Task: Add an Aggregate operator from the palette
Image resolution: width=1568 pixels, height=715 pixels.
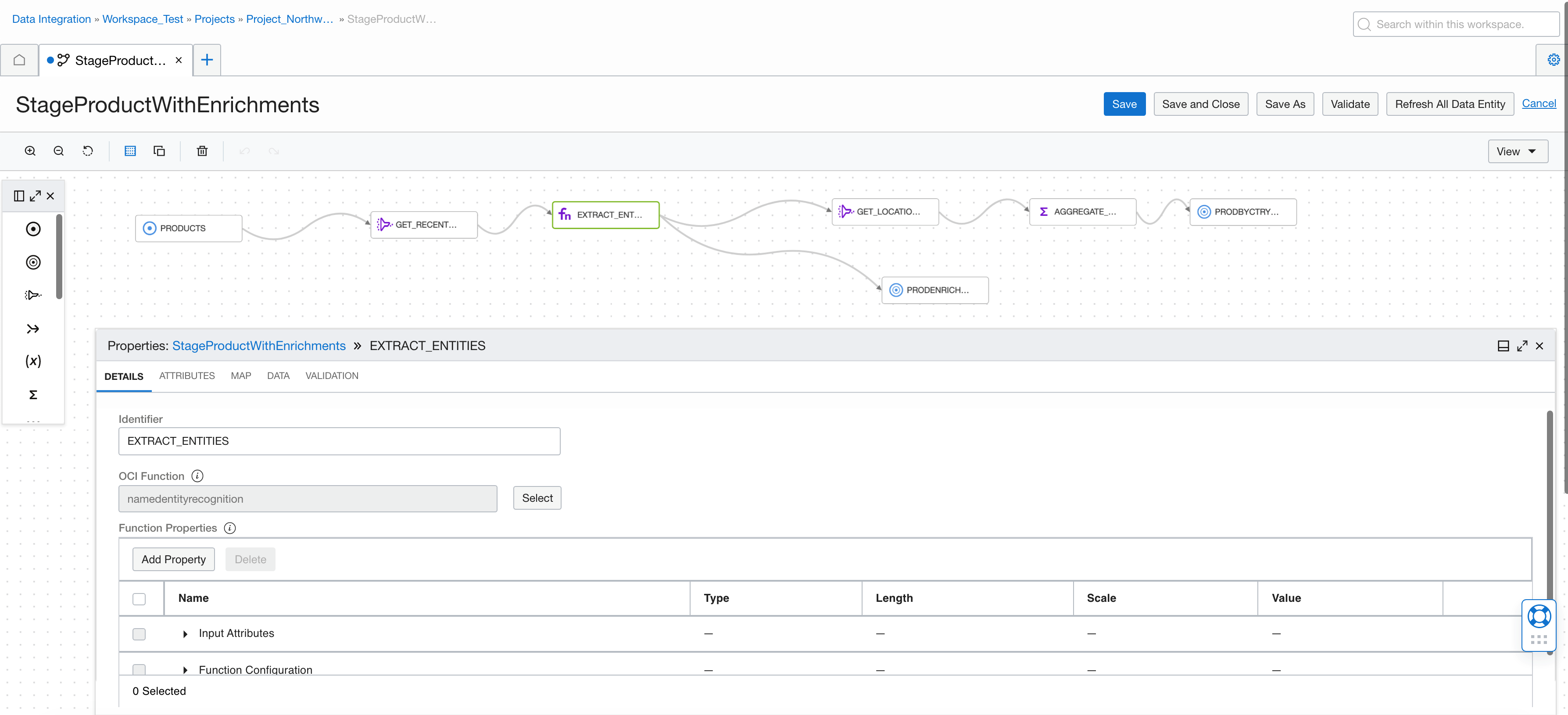Action: [33, 394]
